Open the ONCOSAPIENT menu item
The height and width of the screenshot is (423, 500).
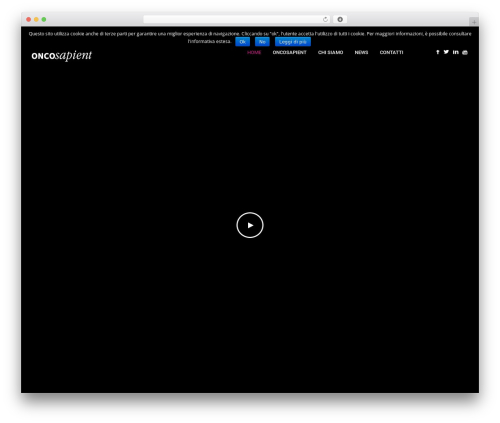coord(289,52)
